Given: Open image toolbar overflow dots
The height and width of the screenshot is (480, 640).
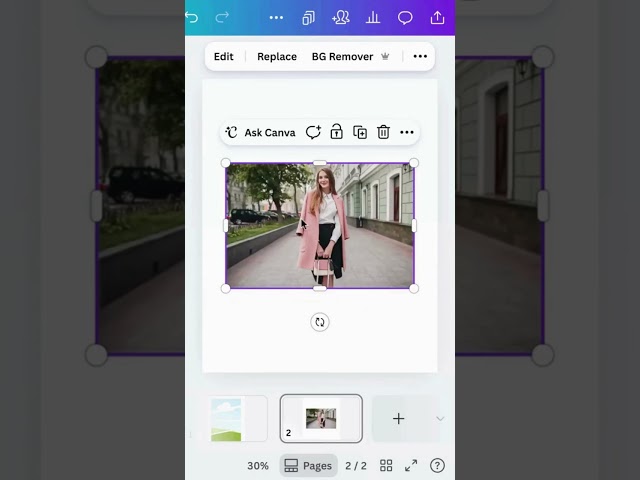Looking at the screenshot, I should tap(420, 56).
